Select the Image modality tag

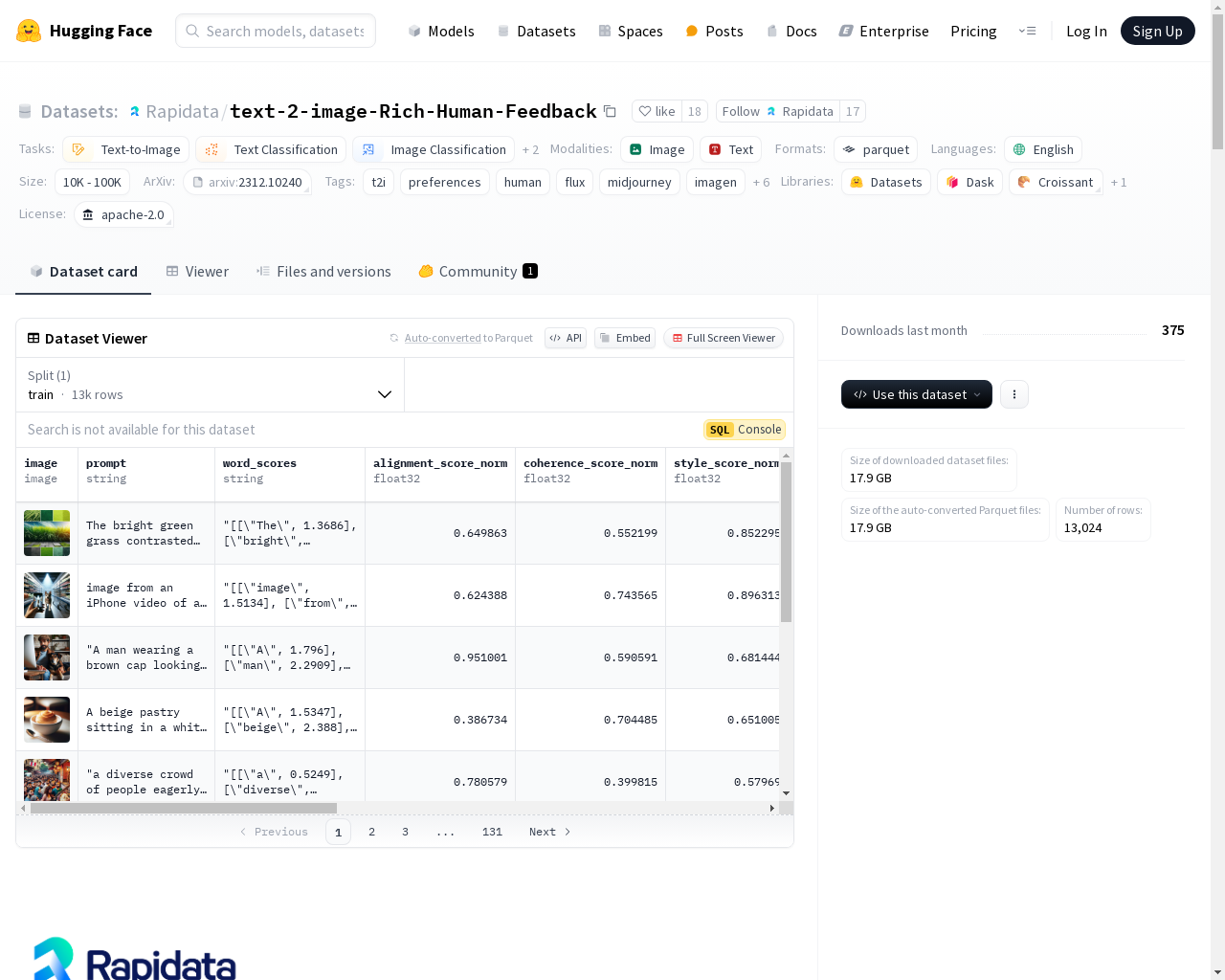[x=657, y=149]
